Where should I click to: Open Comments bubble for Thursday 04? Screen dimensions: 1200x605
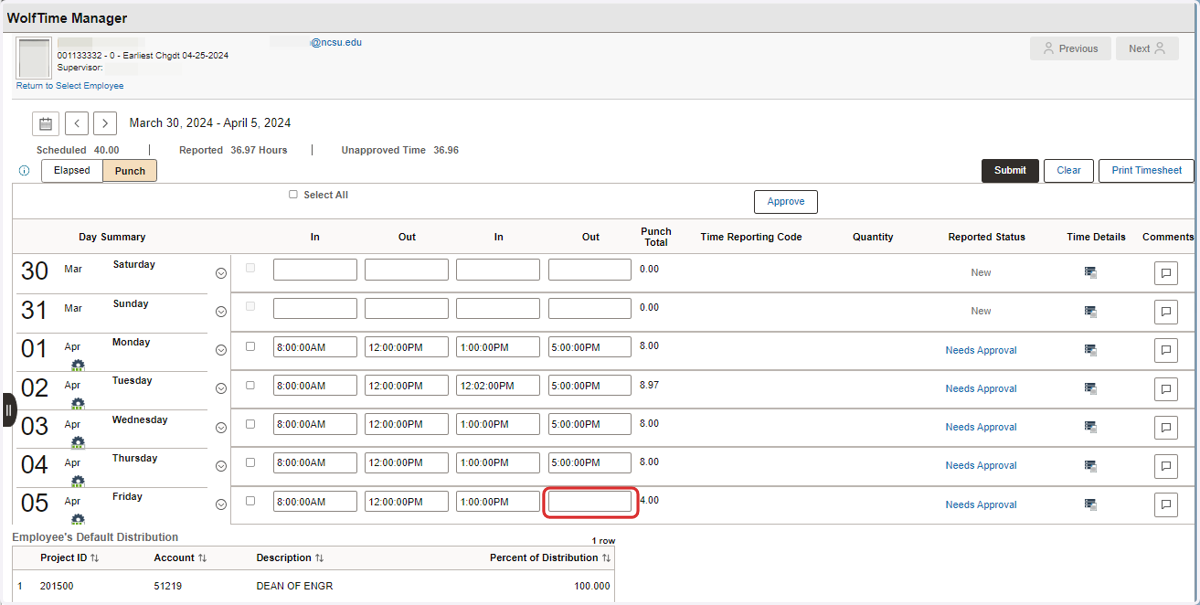1165,466
